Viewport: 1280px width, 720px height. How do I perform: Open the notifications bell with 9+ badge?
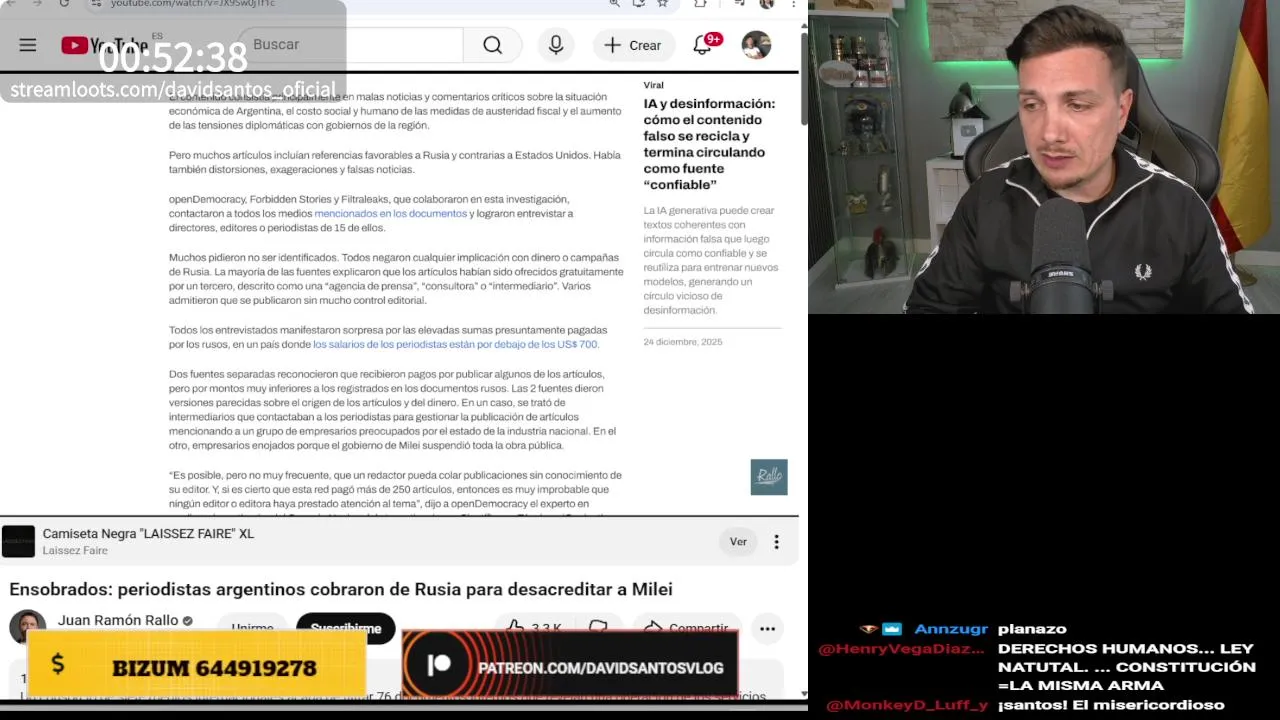point(703,45)
